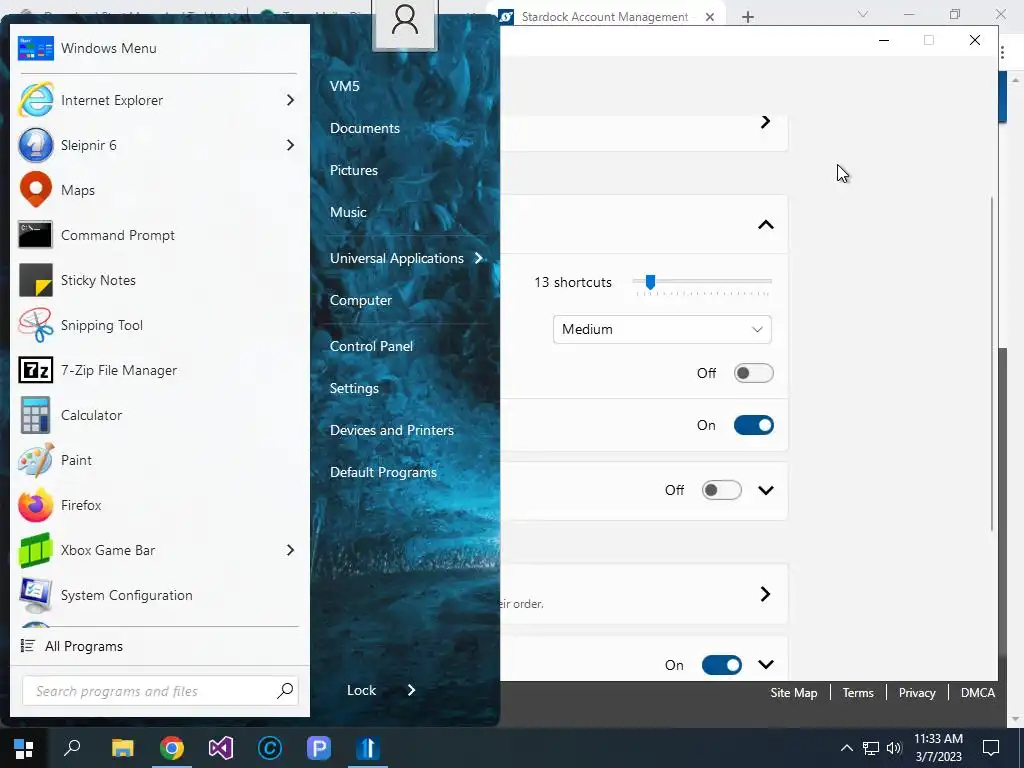The image size is (1024, 768).
Task: Switch to Chrome on the taskbar
Action: pos(172,748)
